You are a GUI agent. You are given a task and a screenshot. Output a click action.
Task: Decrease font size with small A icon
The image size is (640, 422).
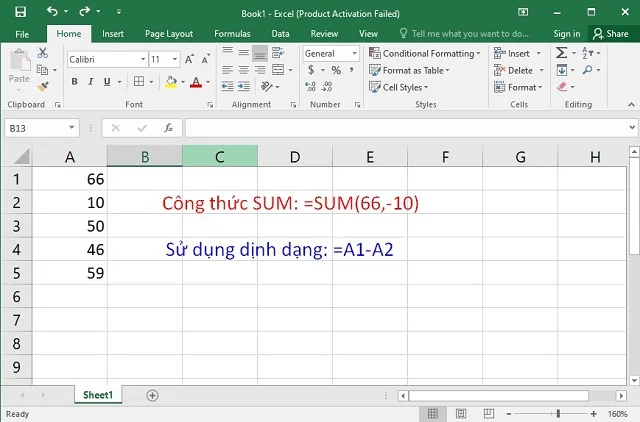(x=206, y=59)
